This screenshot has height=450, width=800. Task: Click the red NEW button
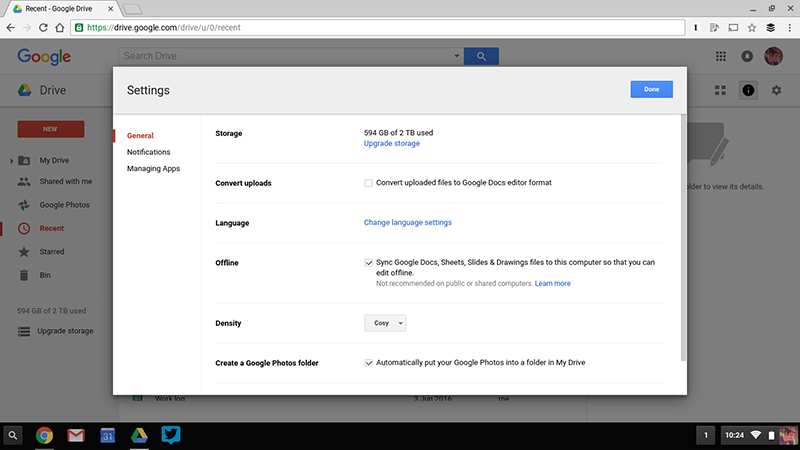pyautogui.click(x=51, y=129)
